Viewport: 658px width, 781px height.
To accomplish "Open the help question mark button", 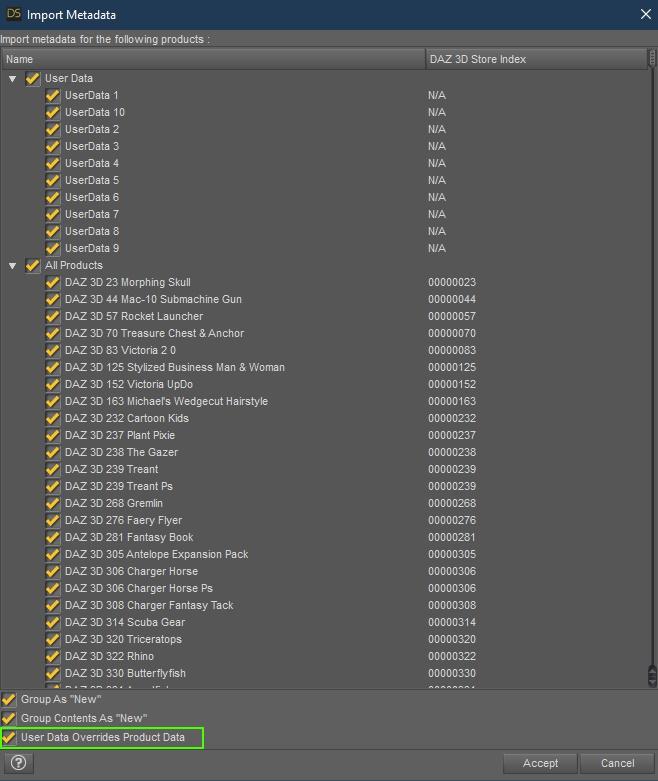I will coord(19,763).
